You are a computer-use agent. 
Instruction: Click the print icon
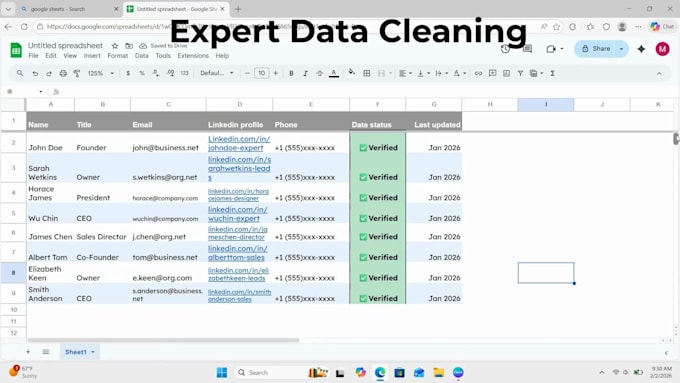click(x=63, y=73)
